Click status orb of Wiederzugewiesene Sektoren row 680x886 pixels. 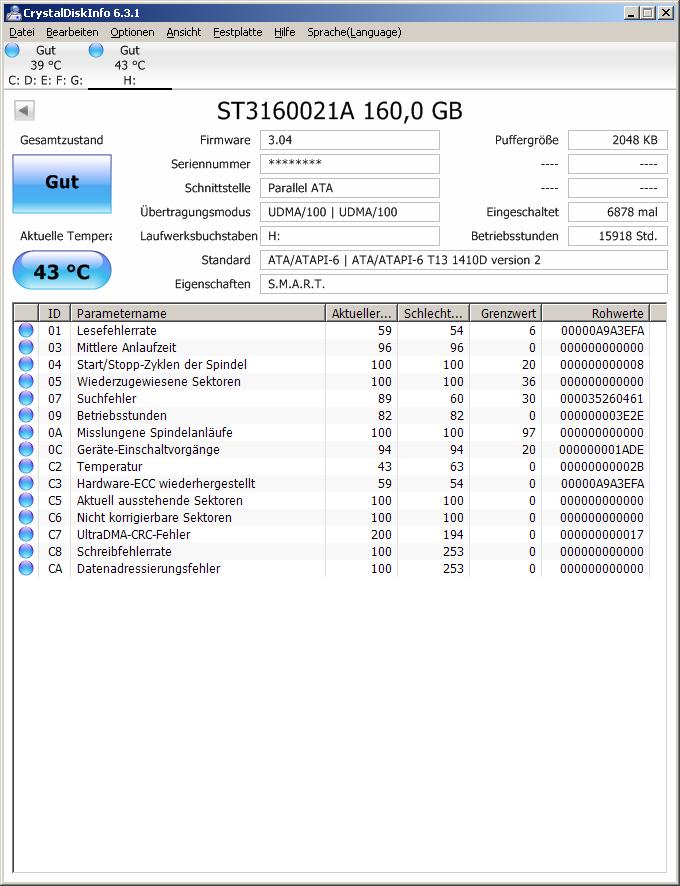tap(26, 381)
